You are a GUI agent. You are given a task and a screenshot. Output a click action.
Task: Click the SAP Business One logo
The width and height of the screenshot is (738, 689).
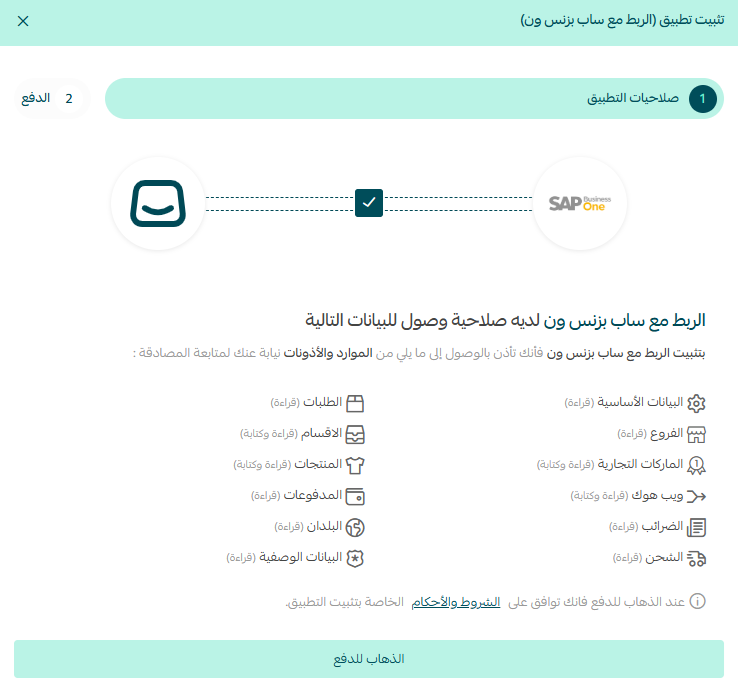pyautogui.click(x=580, y=203)
